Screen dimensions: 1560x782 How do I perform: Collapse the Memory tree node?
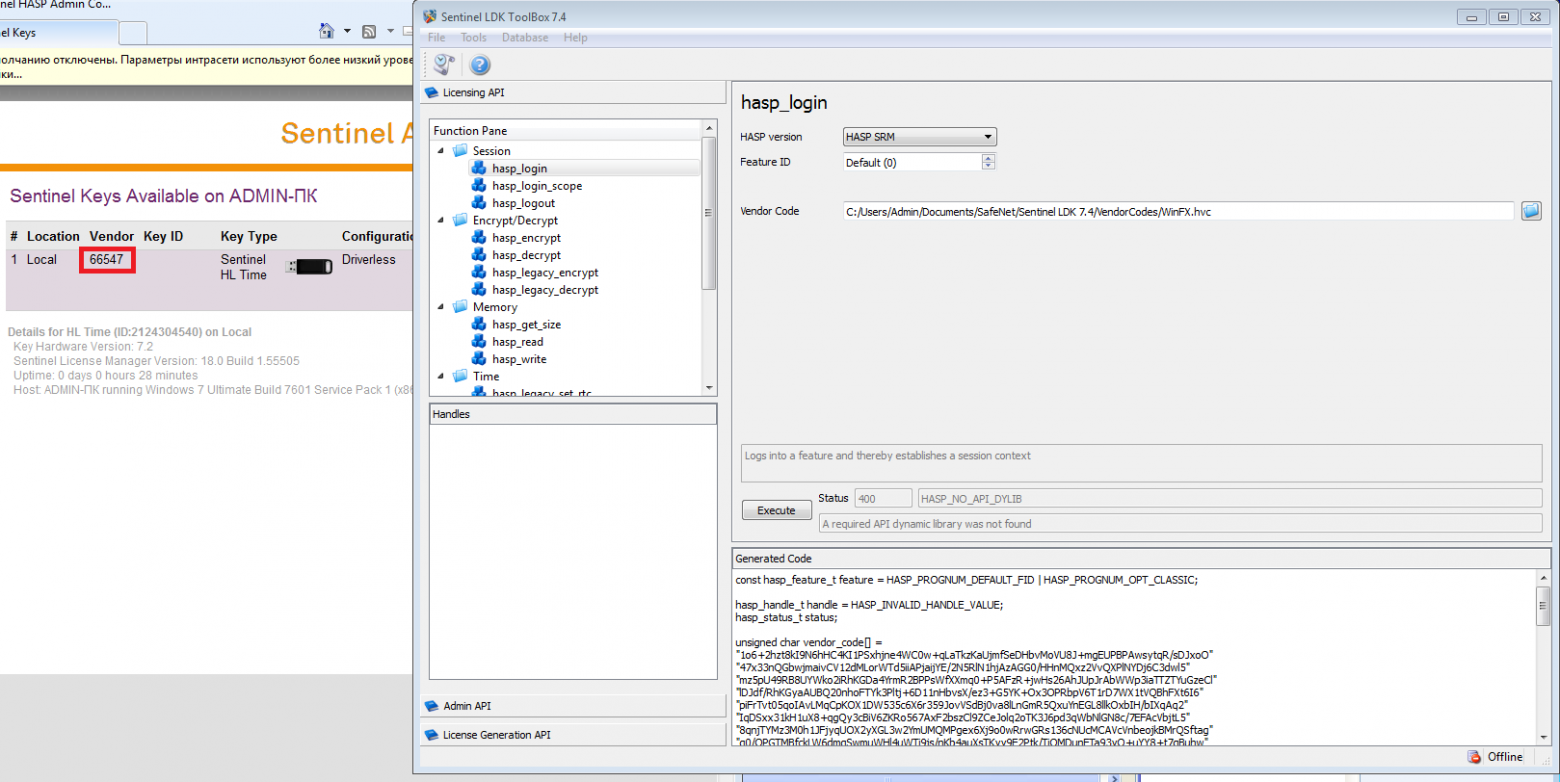pos(441,307)
